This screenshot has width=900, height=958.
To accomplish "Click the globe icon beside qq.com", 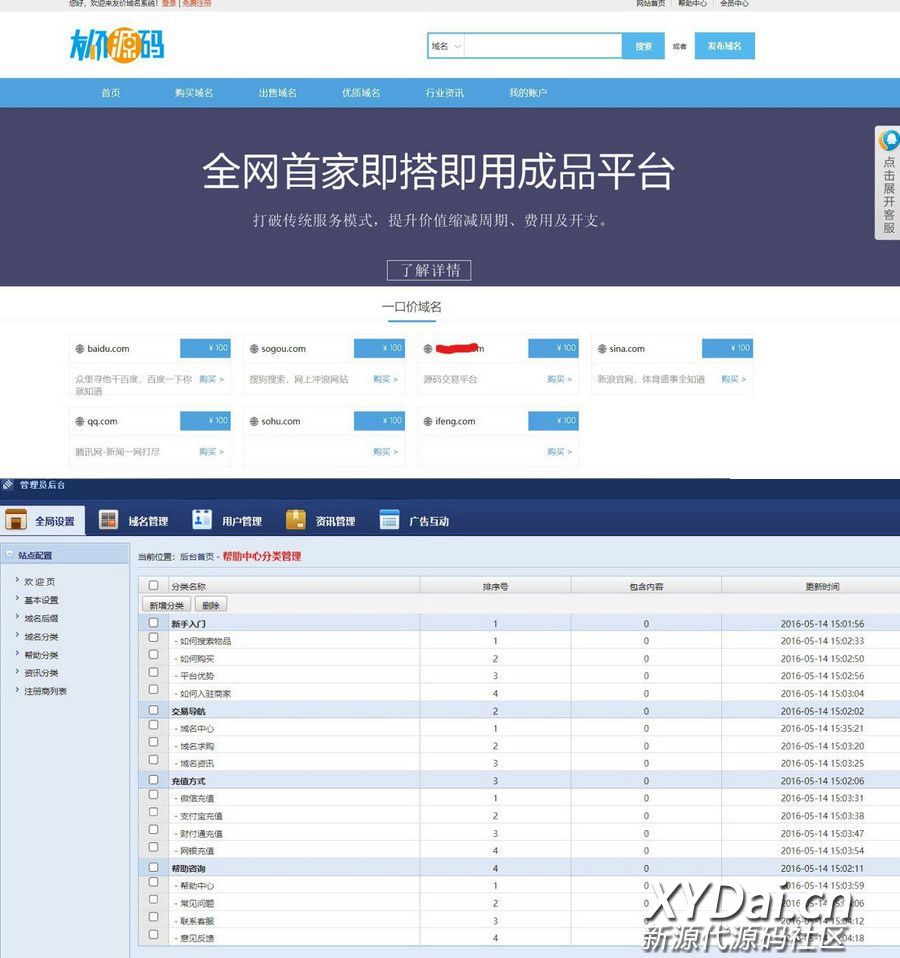I will [80, 421].
